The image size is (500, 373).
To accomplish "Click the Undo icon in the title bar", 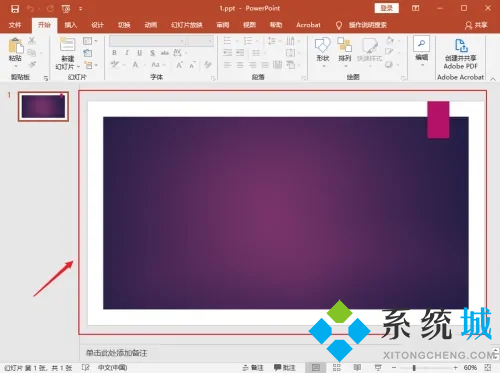I will coord(30,8).
